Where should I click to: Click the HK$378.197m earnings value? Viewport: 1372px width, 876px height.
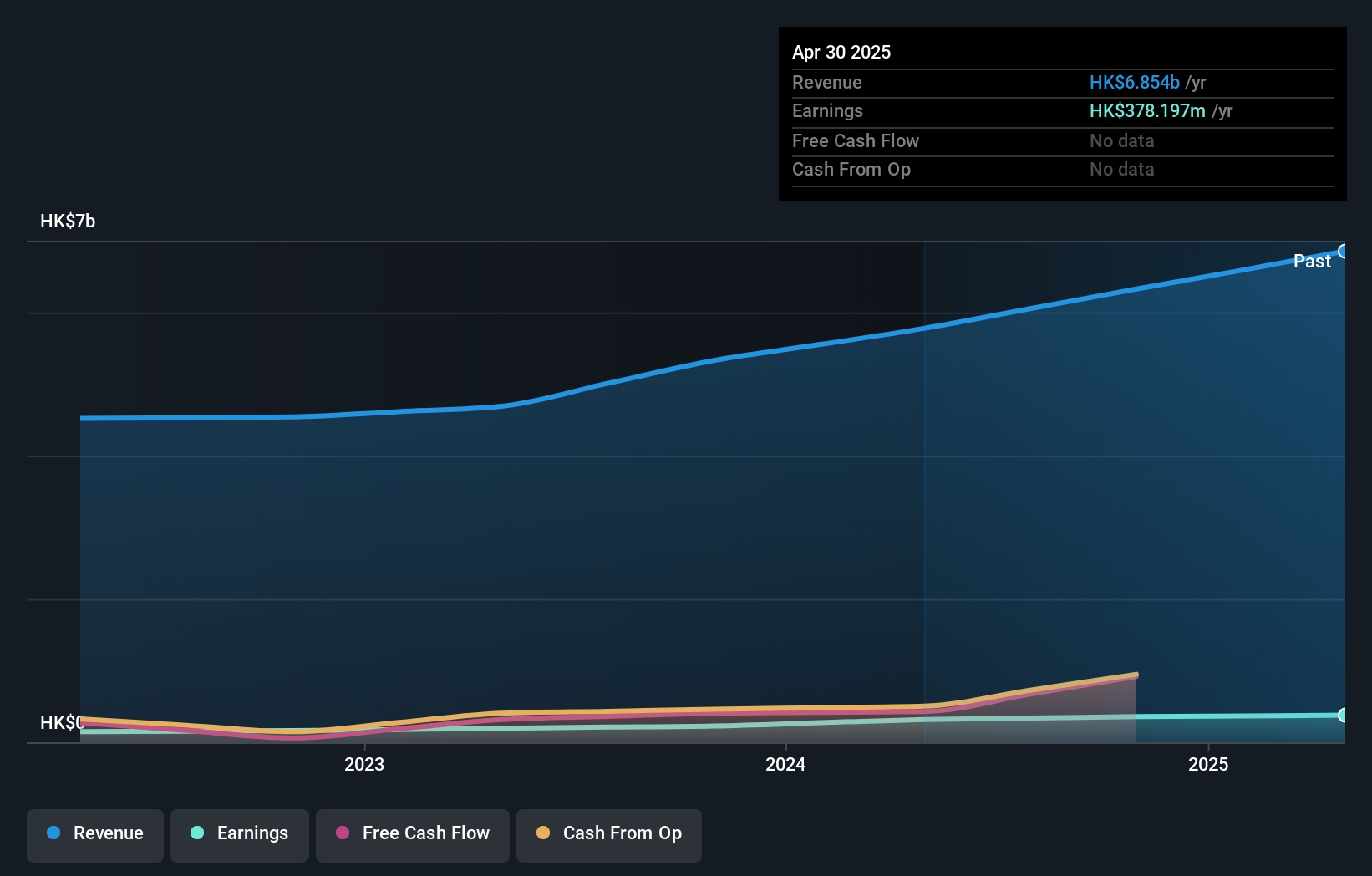tap(1147, 110)
